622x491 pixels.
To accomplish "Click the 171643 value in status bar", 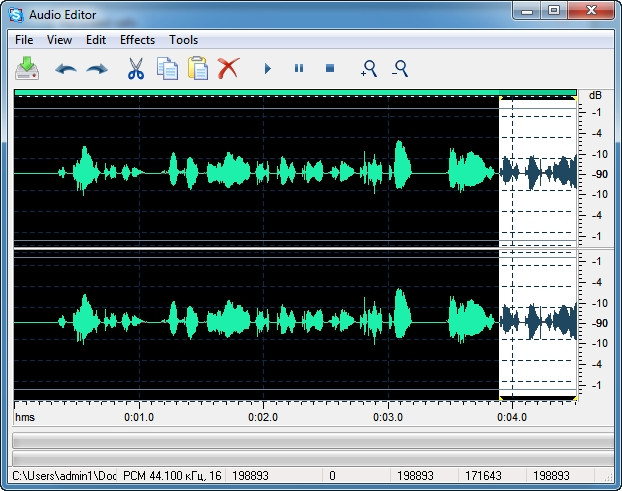I will click(x=483, y=476).
